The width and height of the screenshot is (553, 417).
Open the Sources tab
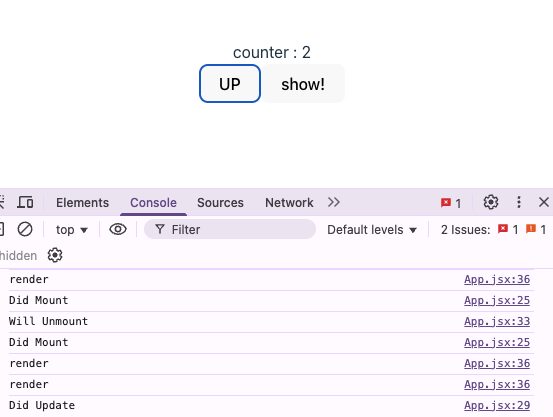click(x=220, y=203)
